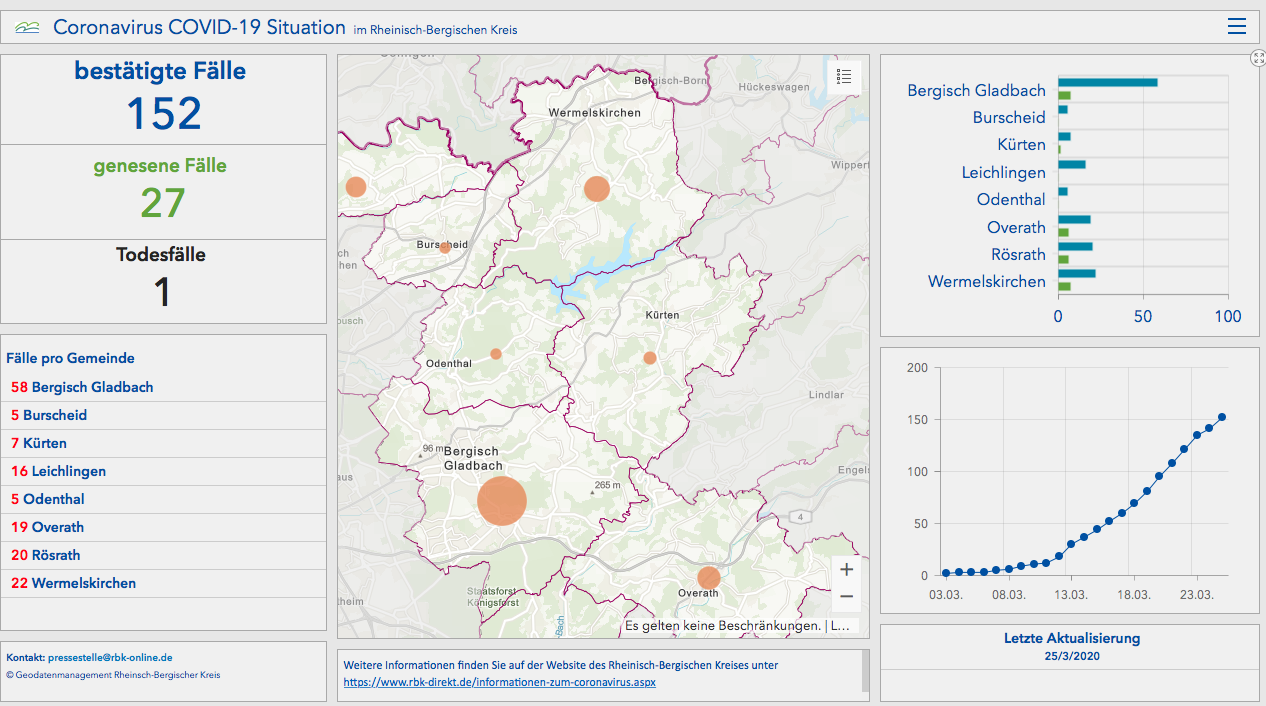Open the map legend list icon
This screenshot has width=1266, height=706.
[x=844, y=77]
